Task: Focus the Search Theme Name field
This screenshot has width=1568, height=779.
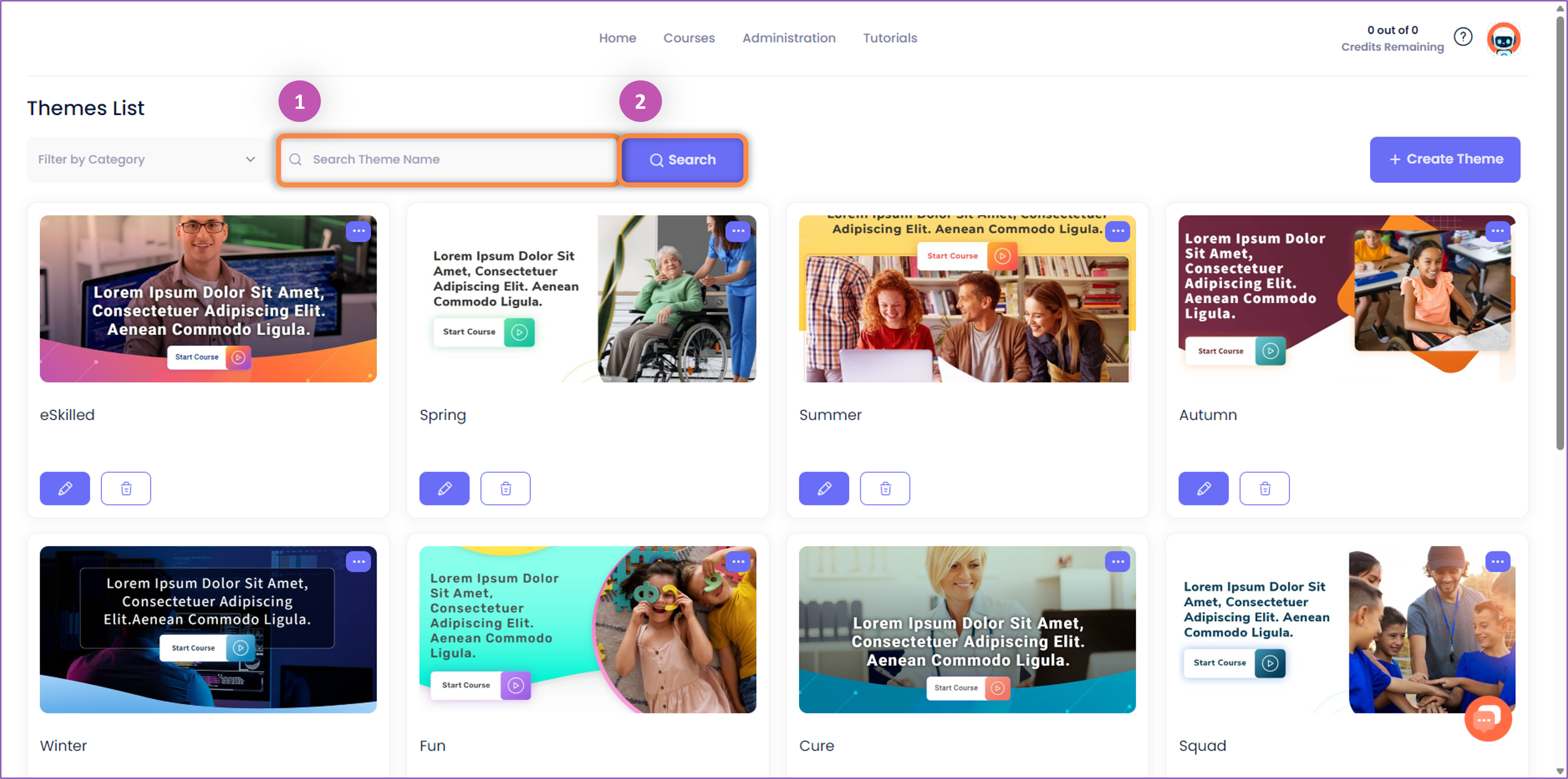Action: tap(448, 159)
